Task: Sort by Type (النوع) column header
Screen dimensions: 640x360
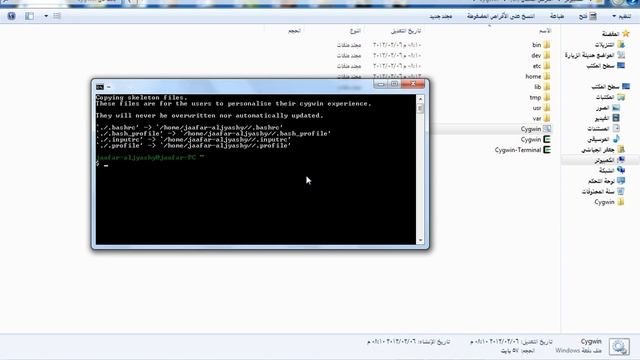Action: click(355, 31)
